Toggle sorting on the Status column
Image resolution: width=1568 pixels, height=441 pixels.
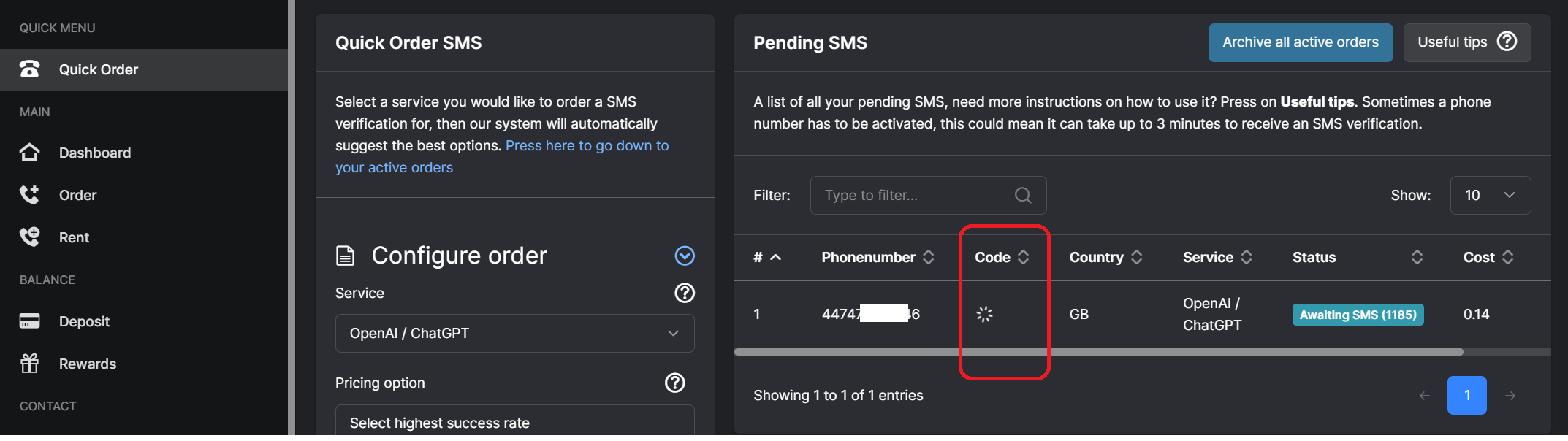[1417, 257]
